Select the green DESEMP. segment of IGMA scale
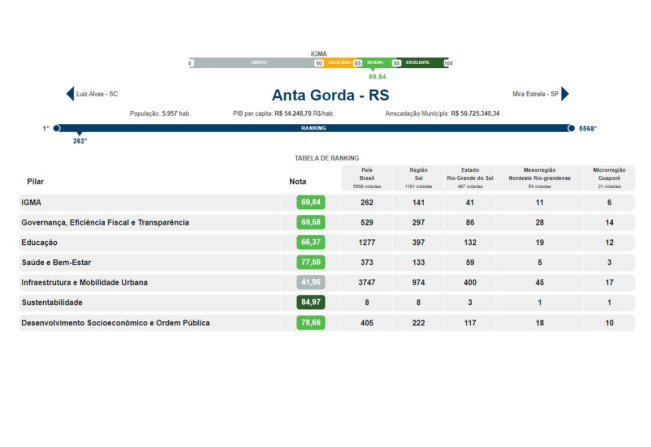The width and height of the screenshot is (651, 447). (377, 63)
